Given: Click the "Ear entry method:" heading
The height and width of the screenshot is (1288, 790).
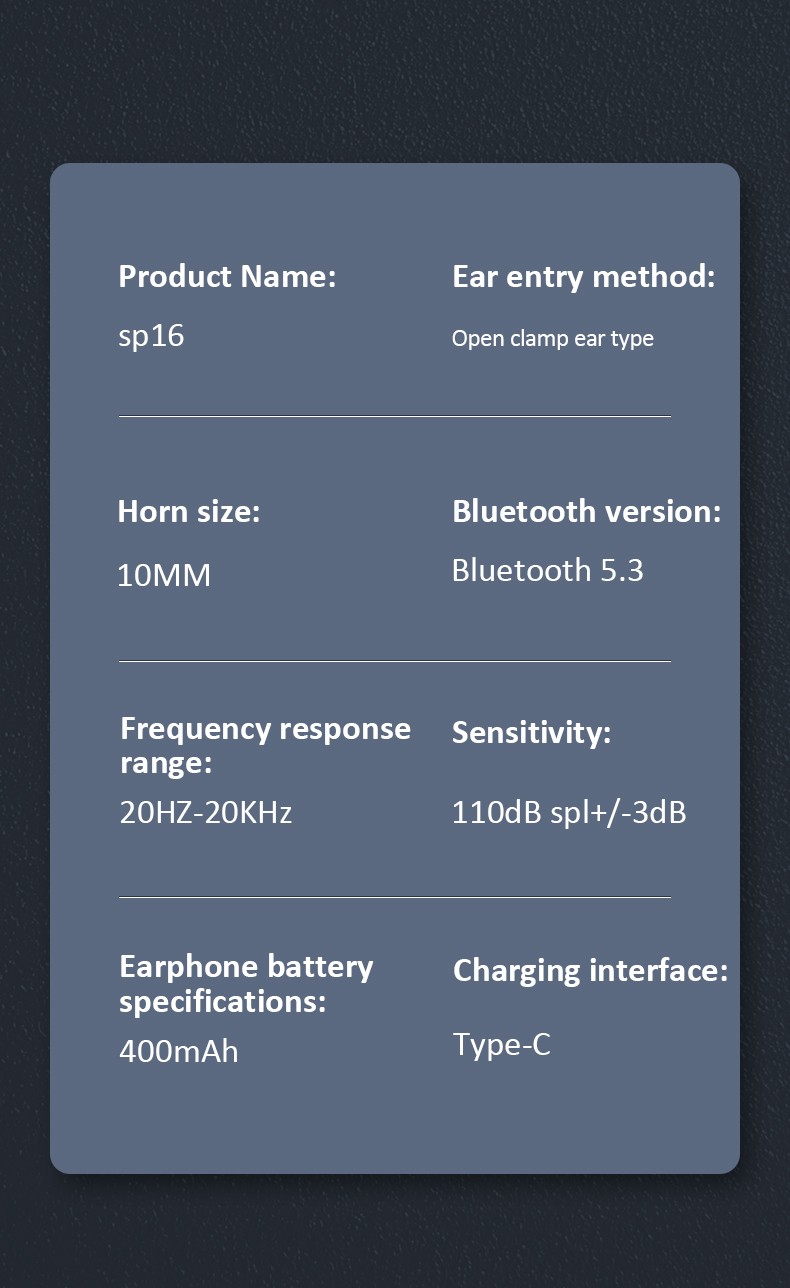Looking at the screenshot, I should click(x=583, y=276).
